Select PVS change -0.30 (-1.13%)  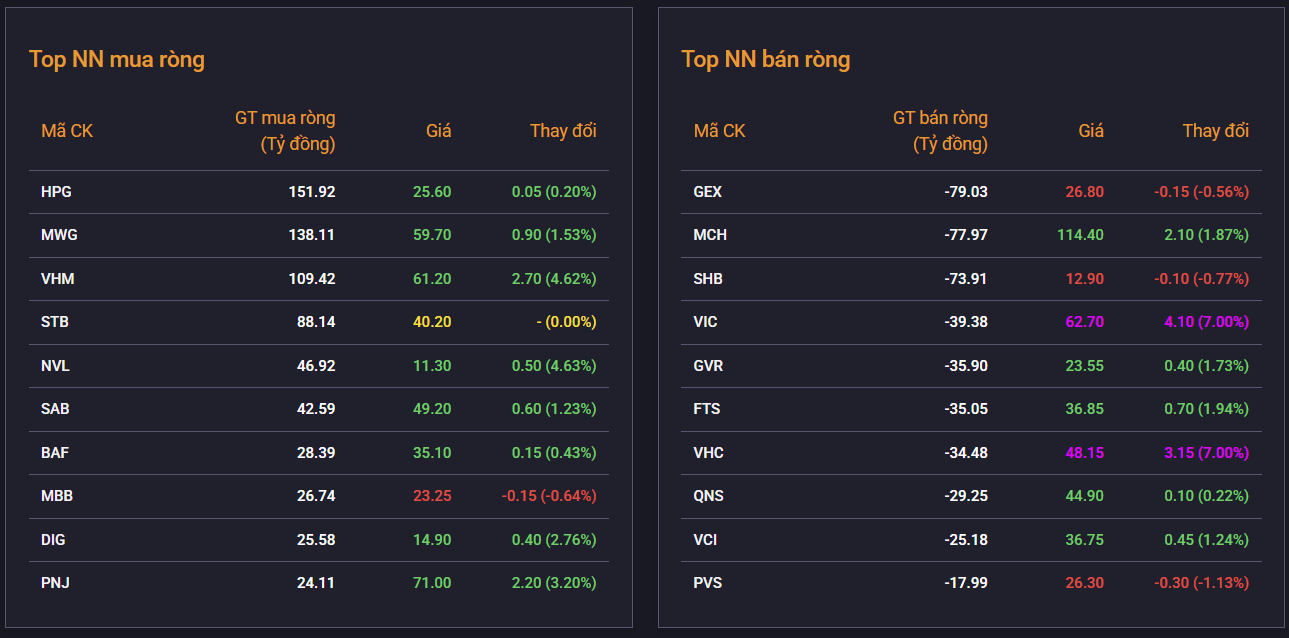(1201, 583)
